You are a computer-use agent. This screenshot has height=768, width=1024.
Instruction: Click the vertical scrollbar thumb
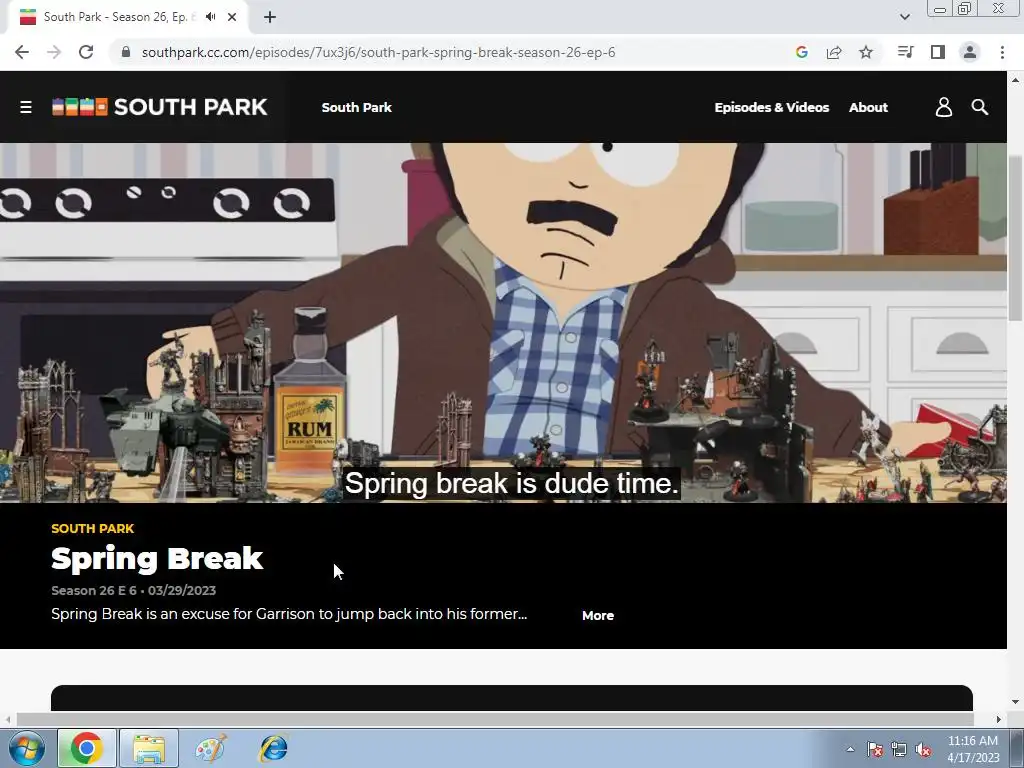[1015, 238]
